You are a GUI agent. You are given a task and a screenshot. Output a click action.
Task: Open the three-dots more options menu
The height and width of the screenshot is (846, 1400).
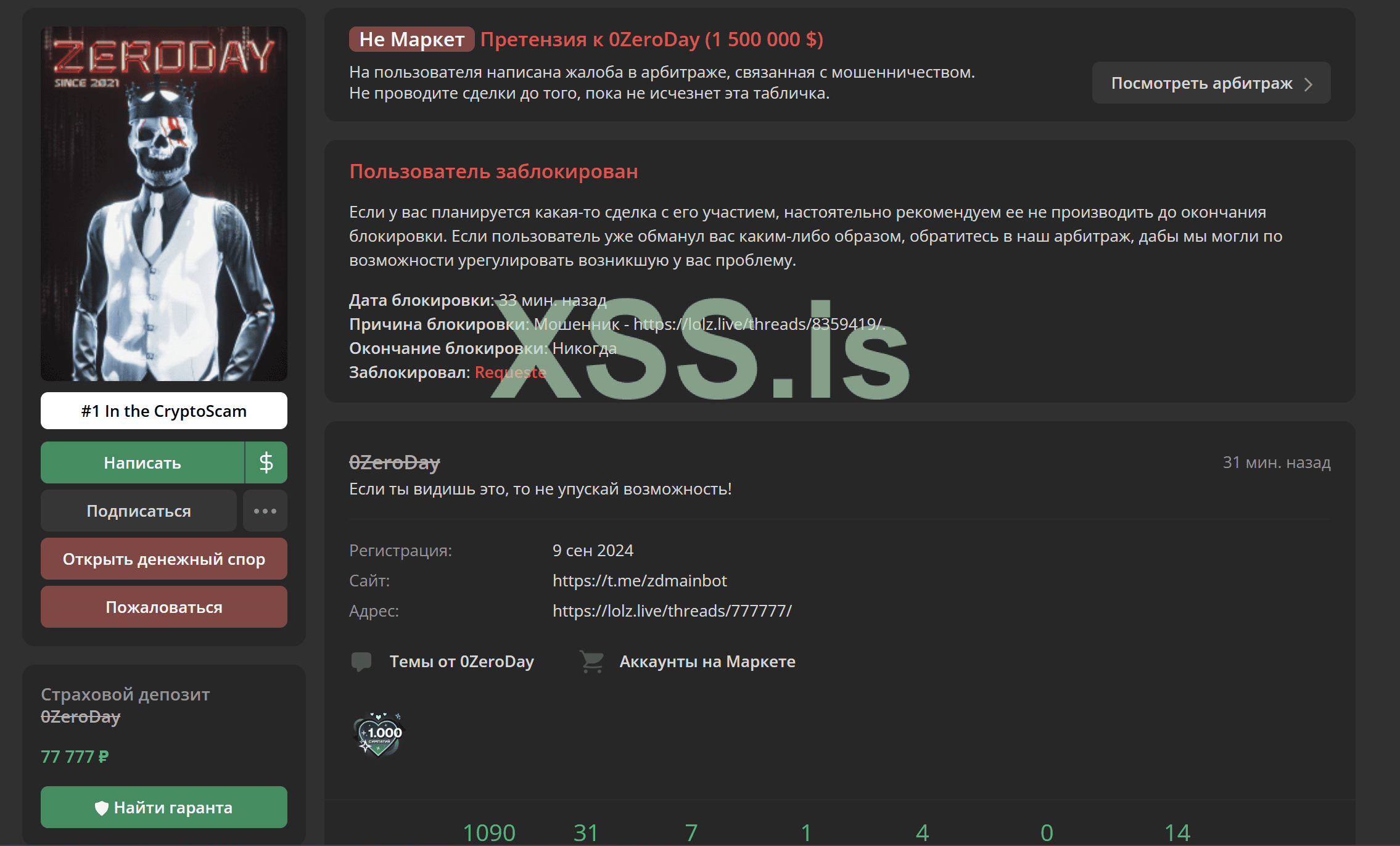point(265,511)
